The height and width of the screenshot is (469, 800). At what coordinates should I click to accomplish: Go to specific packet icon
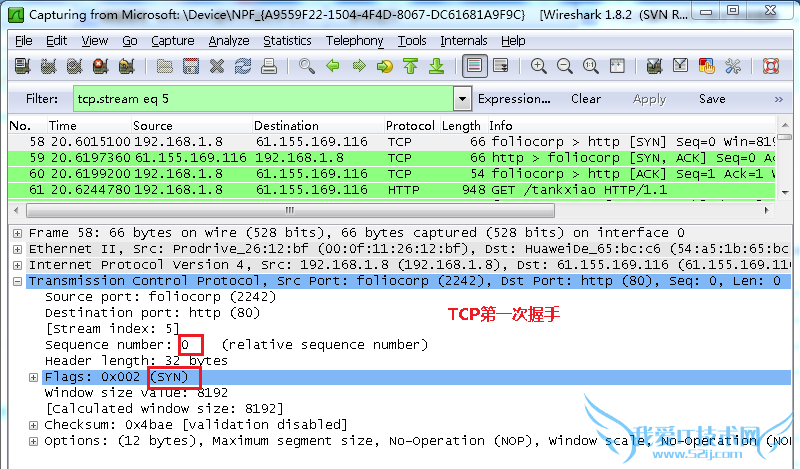[x=385, y=66]
